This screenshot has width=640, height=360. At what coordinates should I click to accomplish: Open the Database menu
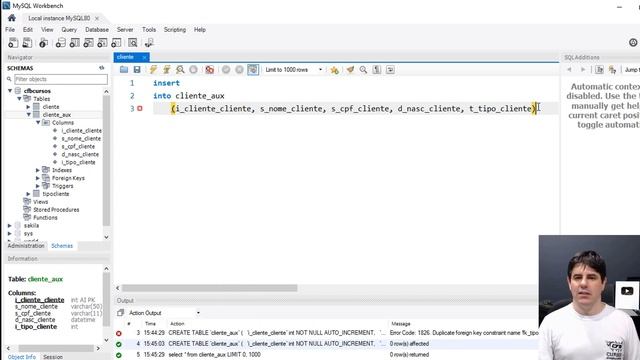[x=97, y=30]
